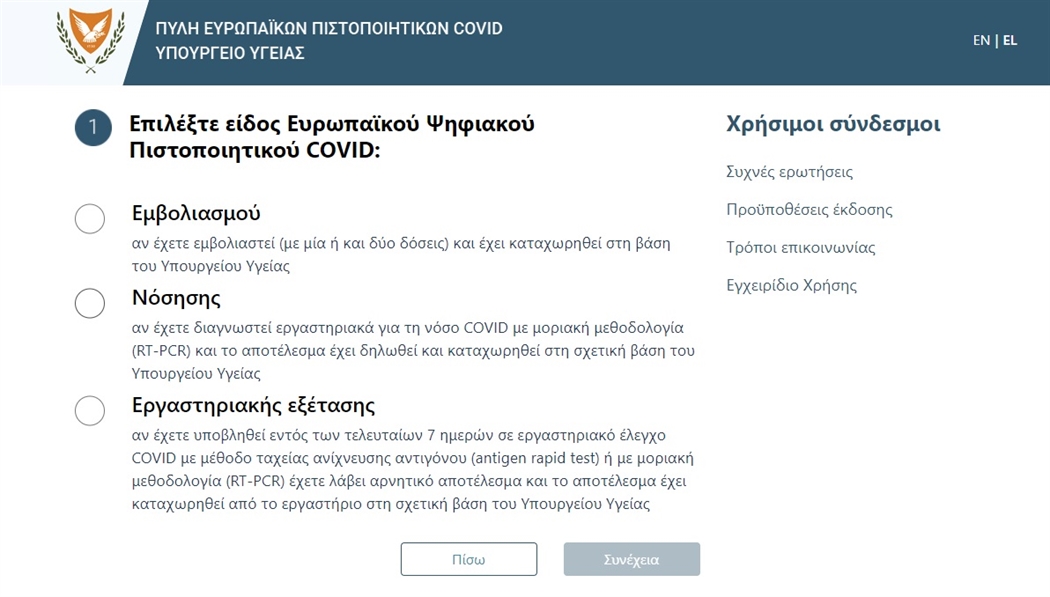This screenshot has height=597, width=1050.
Task: Open the Προϋποθέσεις έκδοσης link
Action: (809, 210)
